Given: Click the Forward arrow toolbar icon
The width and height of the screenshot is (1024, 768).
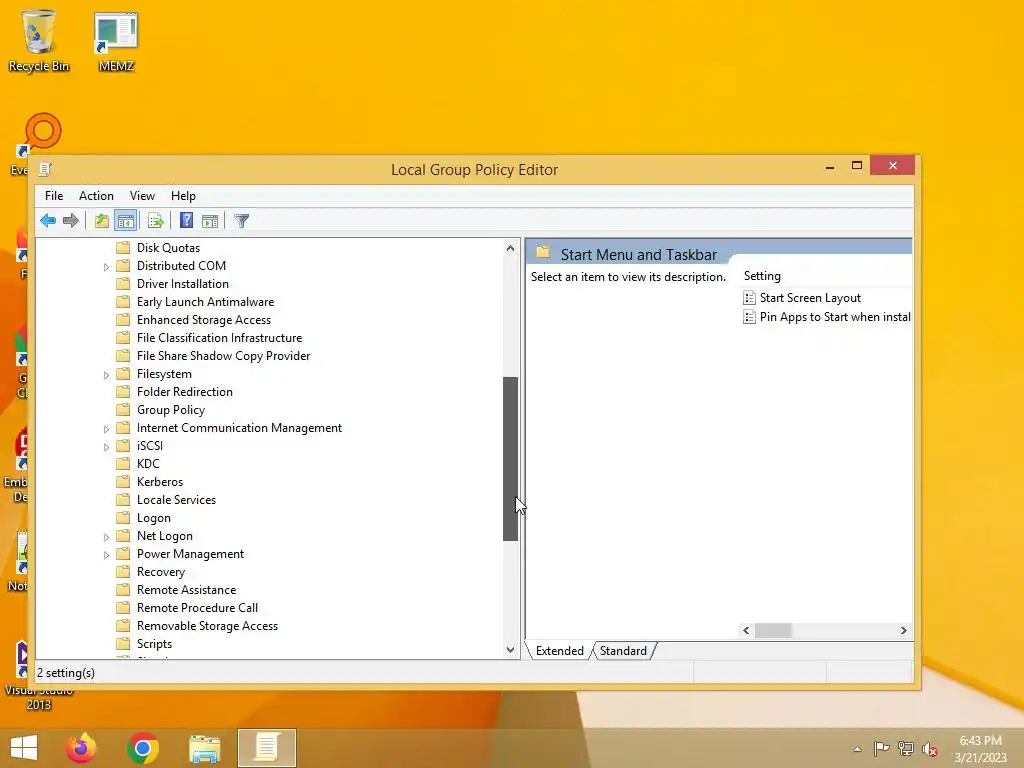Looking at the screenshot, I should tap(71, 221).
